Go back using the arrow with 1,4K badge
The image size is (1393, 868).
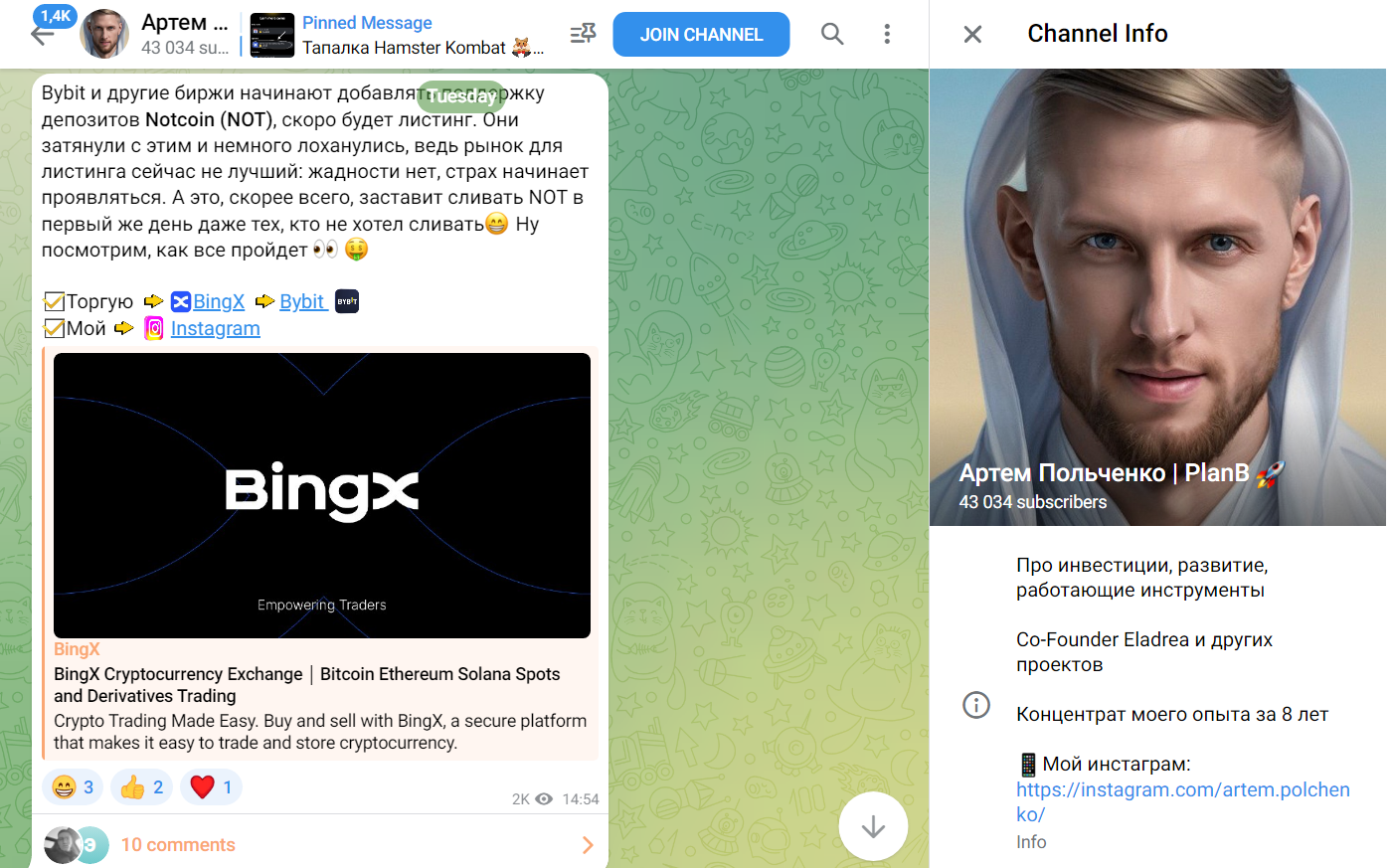click(x=43, y=34)
